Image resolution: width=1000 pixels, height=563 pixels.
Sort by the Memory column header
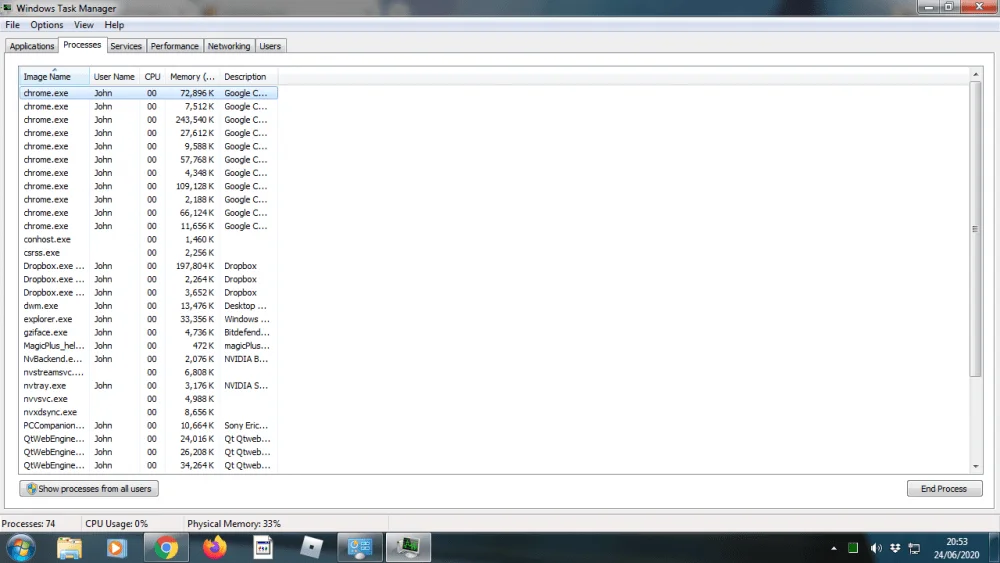192,77
